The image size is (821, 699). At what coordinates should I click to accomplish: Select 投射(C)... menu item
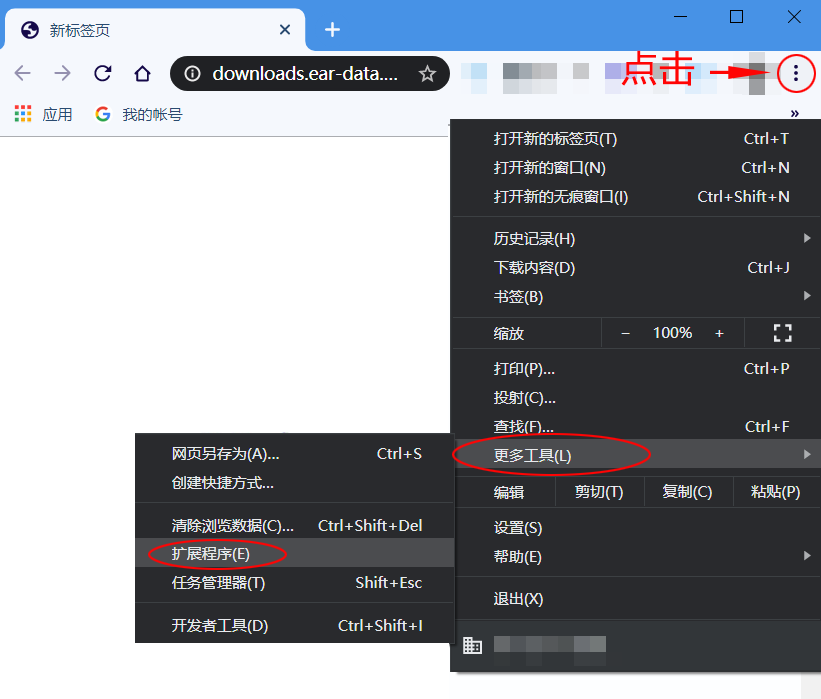pyautogui.click(x=636, y=398)
